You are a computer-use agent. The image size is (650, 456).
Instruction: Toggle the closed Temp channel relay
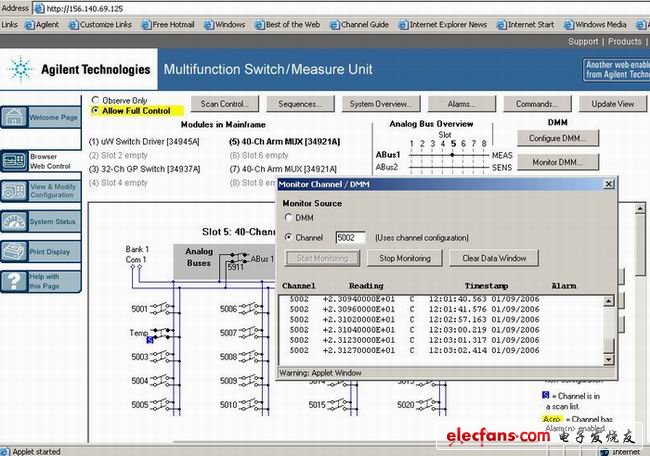click(x=162, y=333)
